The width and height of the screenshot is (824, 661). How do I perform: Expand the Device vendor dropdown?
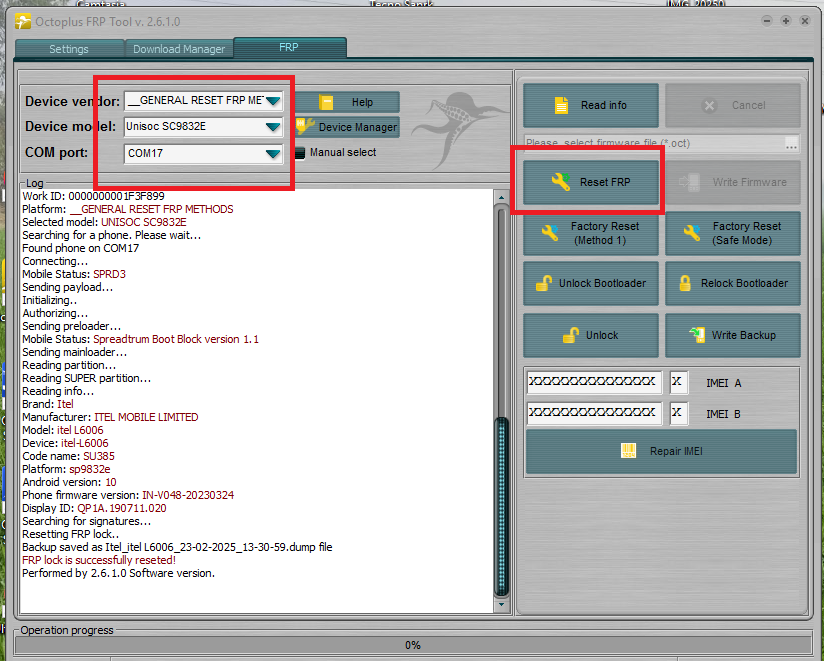pyautogui.click(x=273, y=101)
